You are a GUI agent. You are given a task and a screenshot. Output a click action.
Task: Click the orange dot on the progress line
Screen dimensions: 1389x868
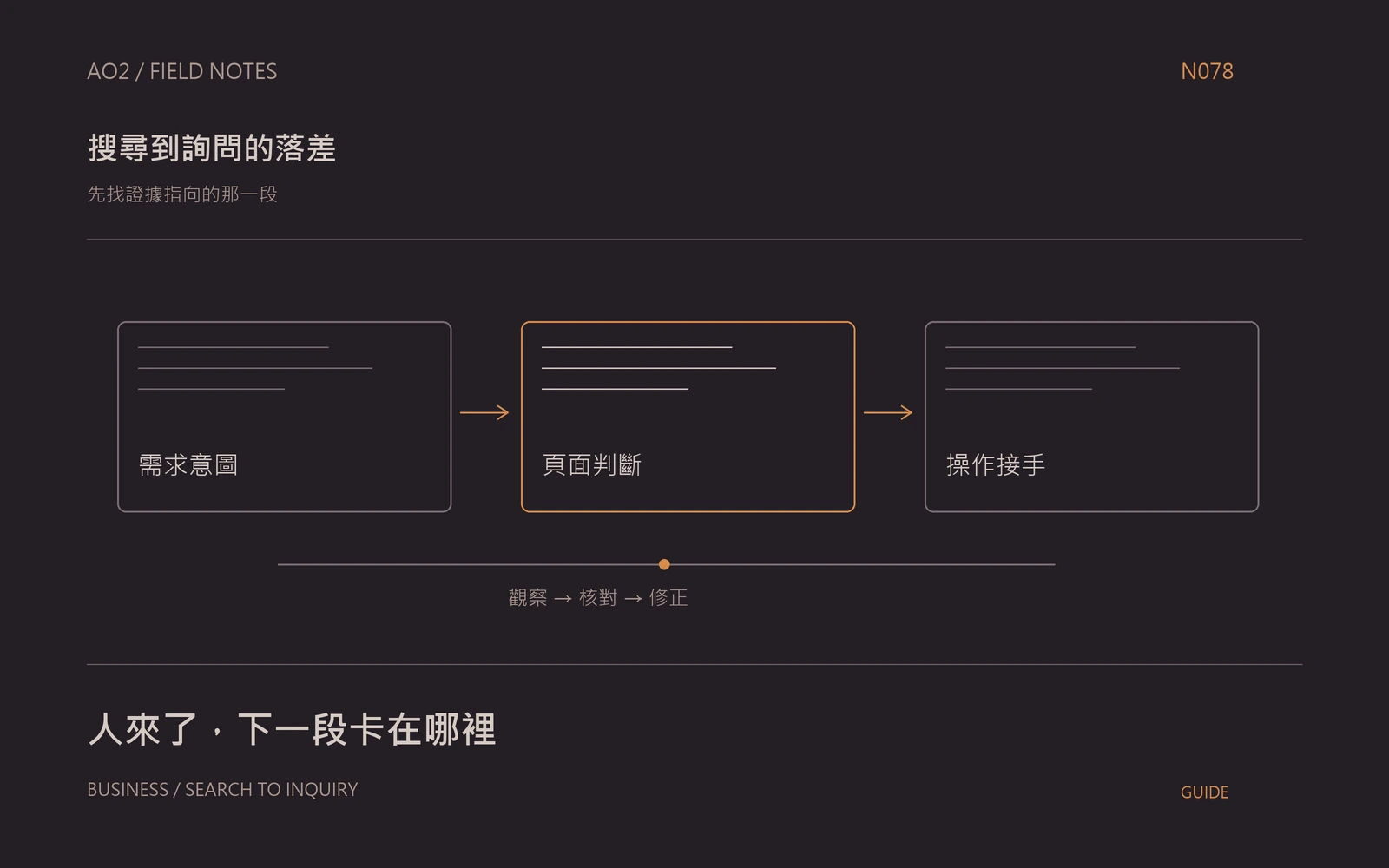pyautogui.click(x=664, y=564)
